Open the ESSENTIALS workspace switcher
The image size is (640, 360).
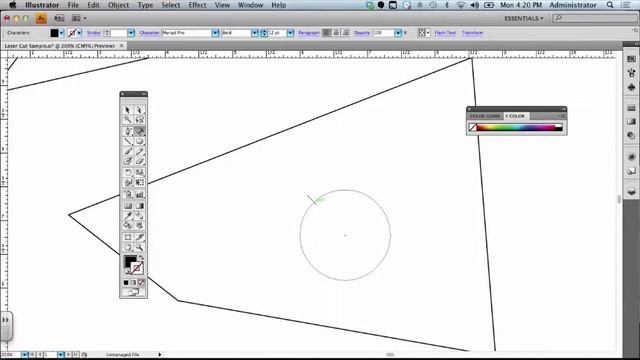(x=524, y=18)
